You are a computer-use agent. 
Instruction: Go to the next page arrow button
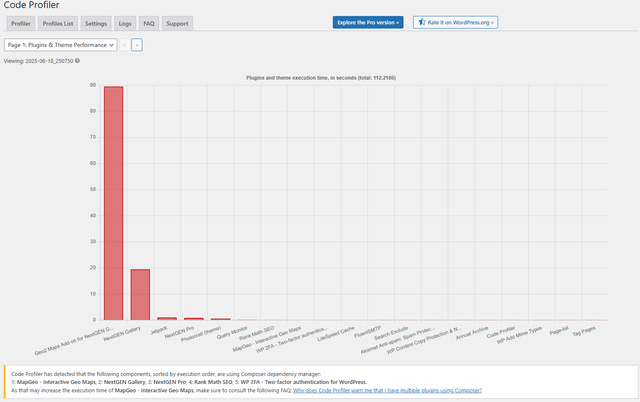click(137, 45)
